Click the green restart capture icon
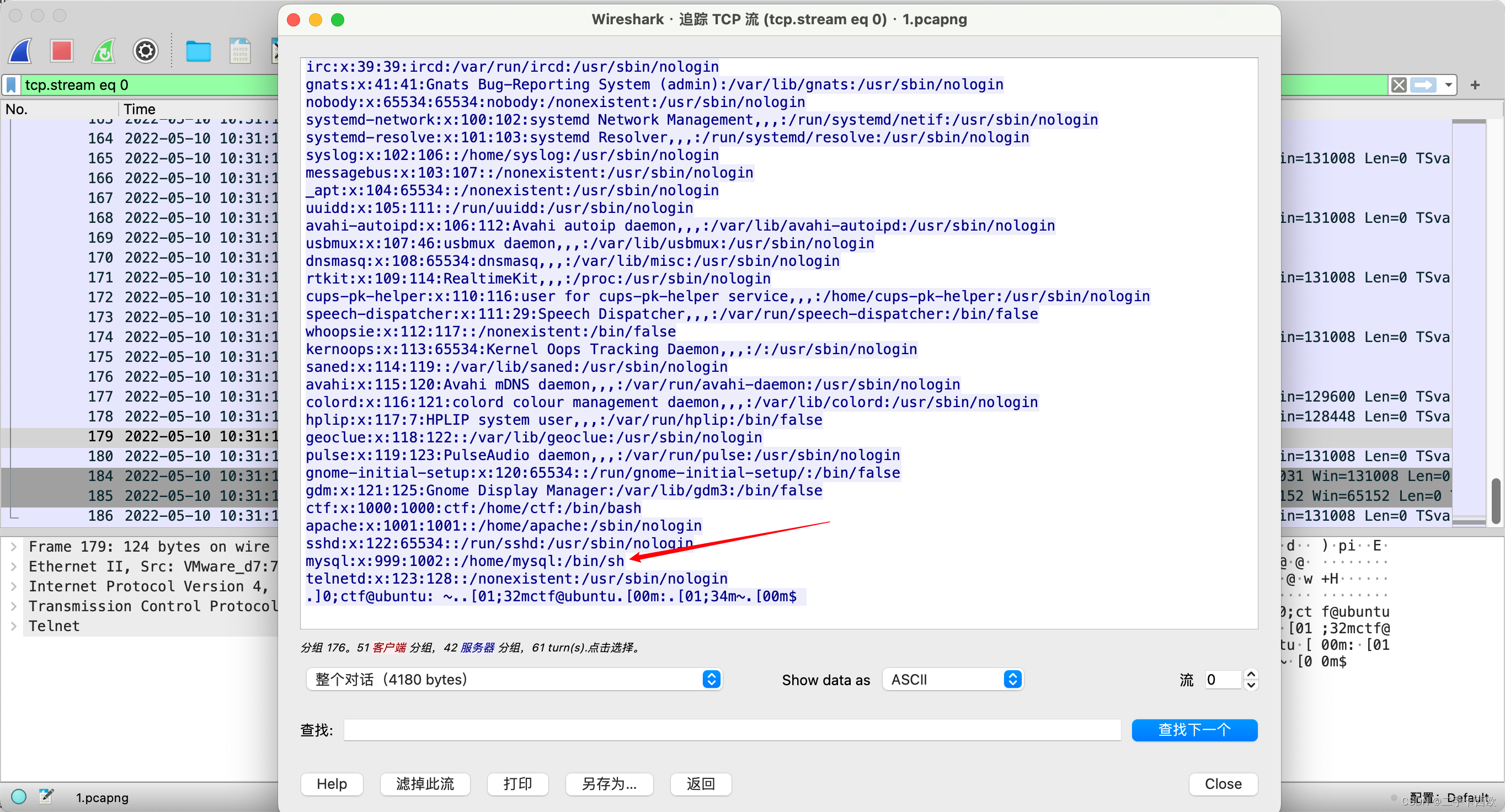Screen dimensions: 1505x812 pos(104,51)
